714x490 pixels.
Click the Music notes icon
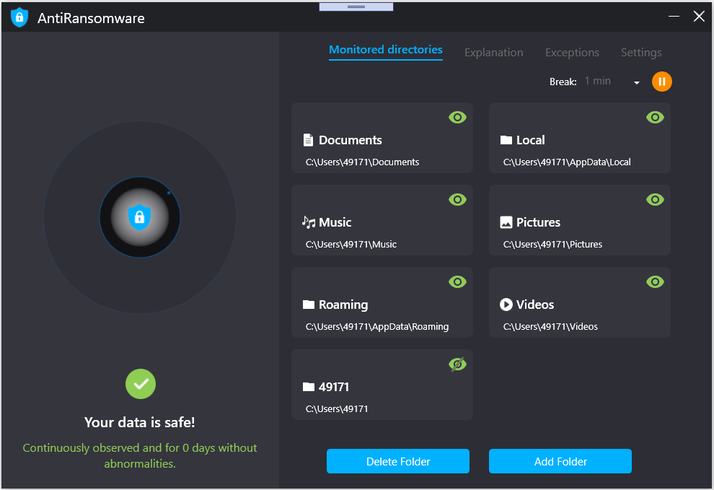(x=308, y=222)
